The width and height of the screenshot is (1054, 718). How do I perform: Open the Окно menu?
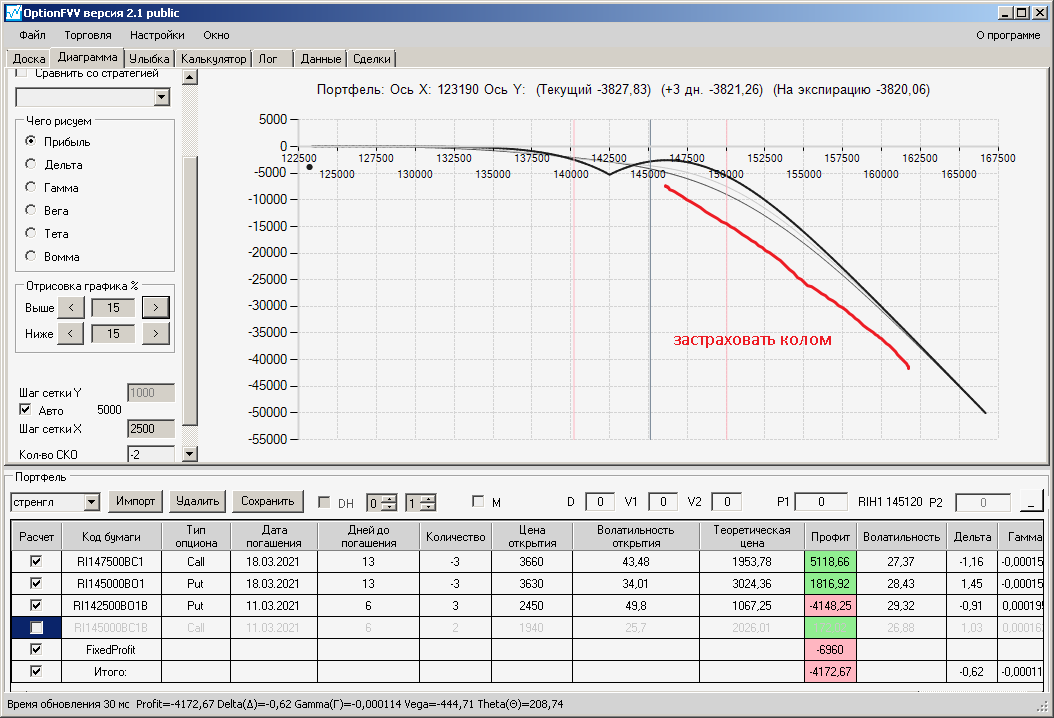216,35
